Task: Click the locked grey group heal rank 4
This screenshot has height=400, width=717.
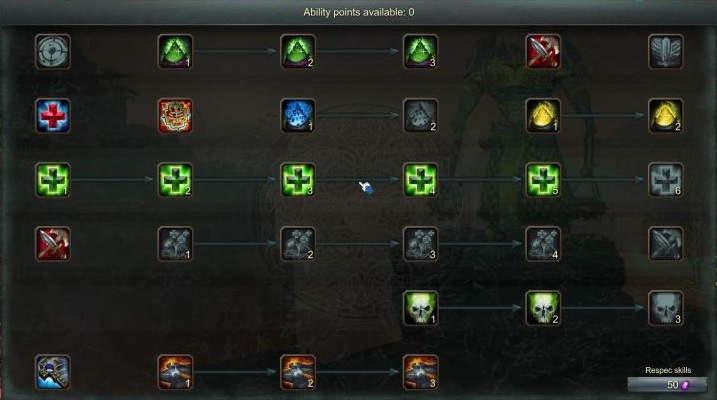Action: click(543, 244)
